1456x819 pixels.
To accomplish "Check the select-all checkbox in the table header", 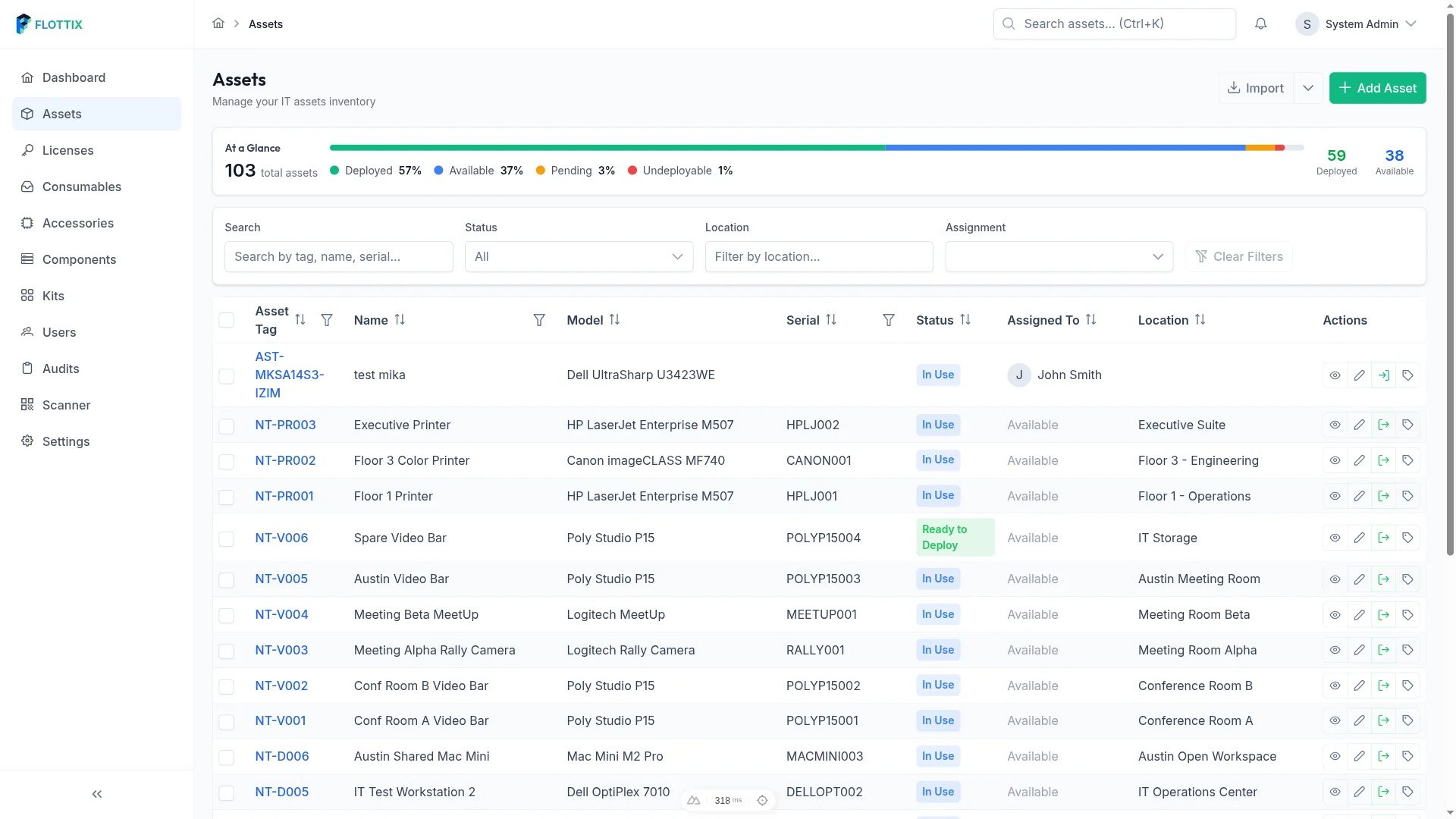I will point(227,320).
